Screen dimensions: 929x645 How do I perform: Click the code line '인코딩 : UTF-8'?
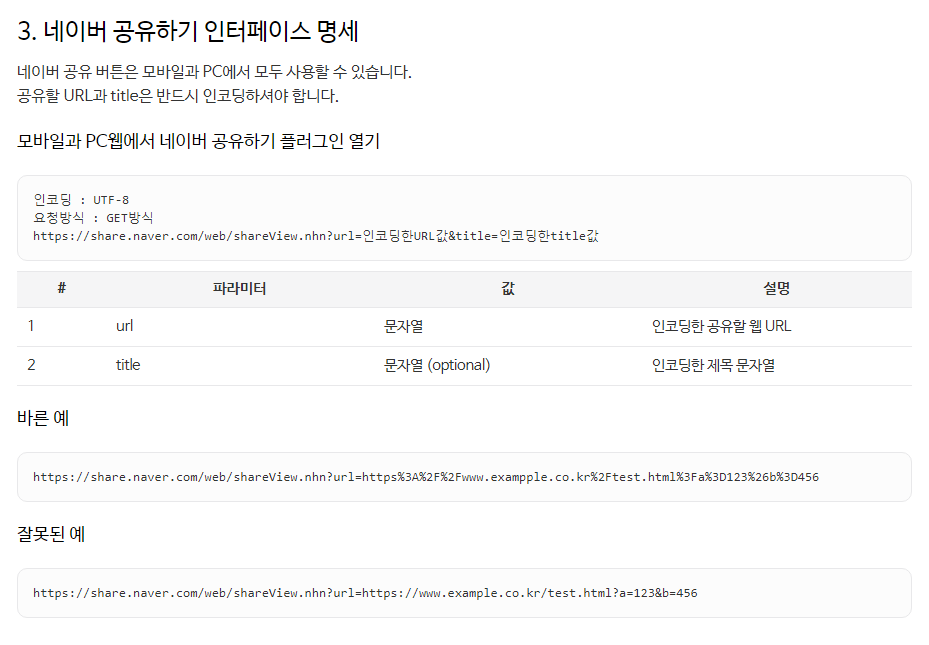(x=81, y=200)
